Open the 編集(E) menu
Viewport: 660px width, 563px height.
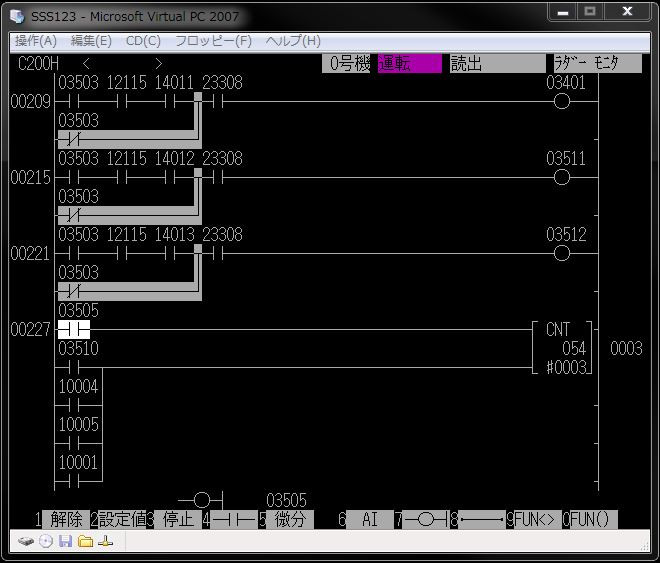point(91,41)
